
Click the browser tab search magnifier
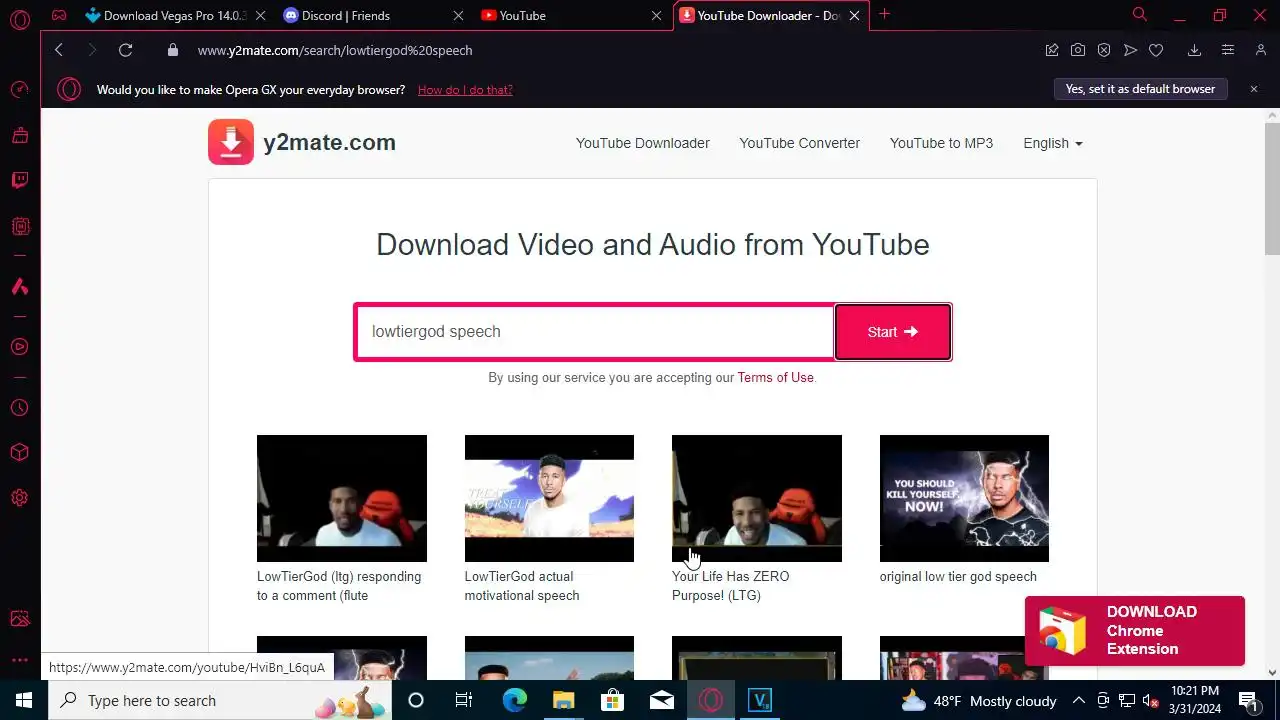click(x=1139, y=14)
